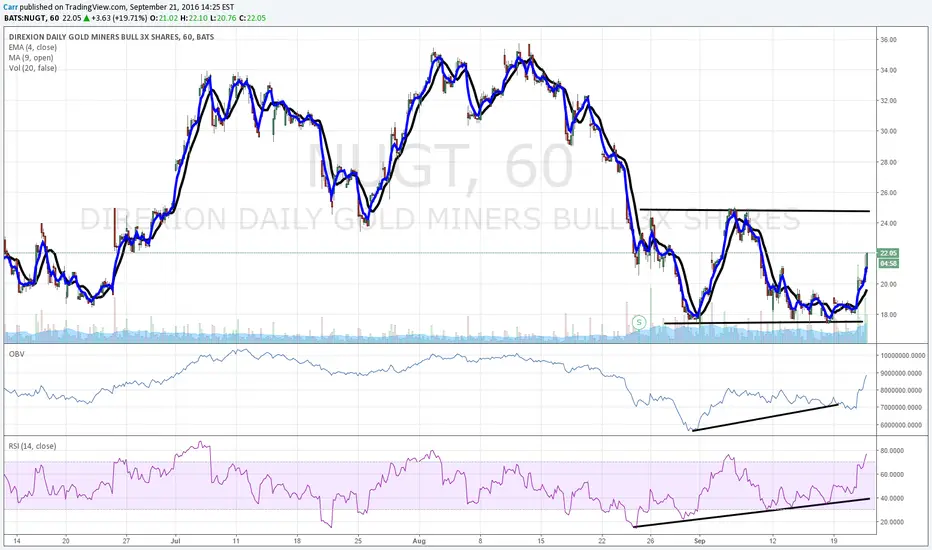Click the "36.00" price axis label
Viewport: 932px width, 550px height.
click(889, 40)
